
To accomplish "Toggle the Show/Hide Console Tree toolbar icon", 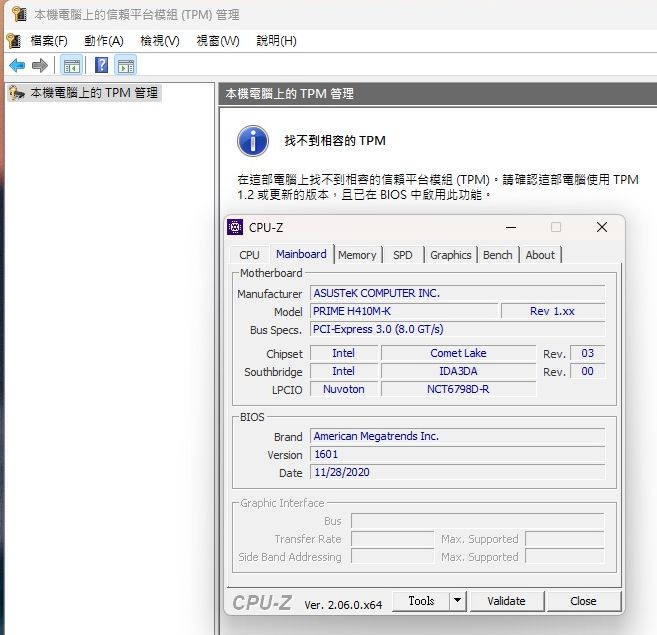I will (x=71, y=65).
